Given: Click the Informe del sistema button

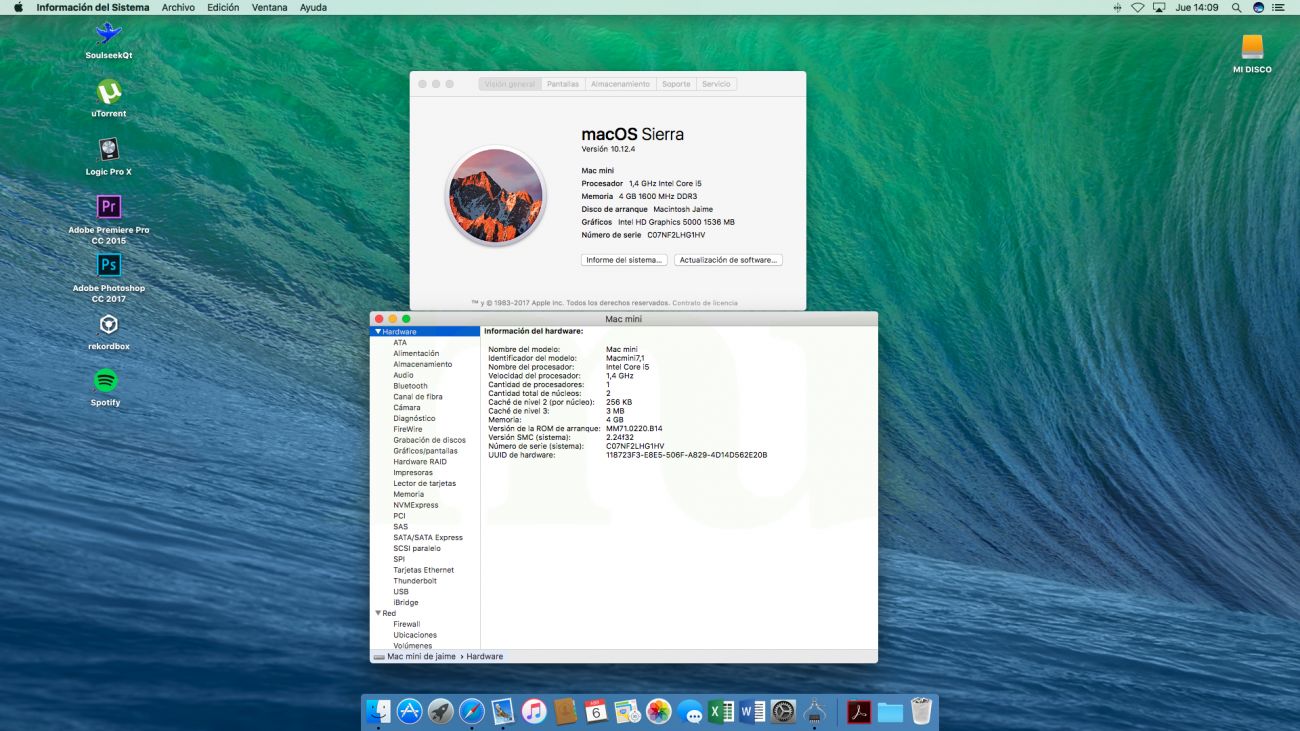Looking at the screenshot, I should click(x=623, y=260).
